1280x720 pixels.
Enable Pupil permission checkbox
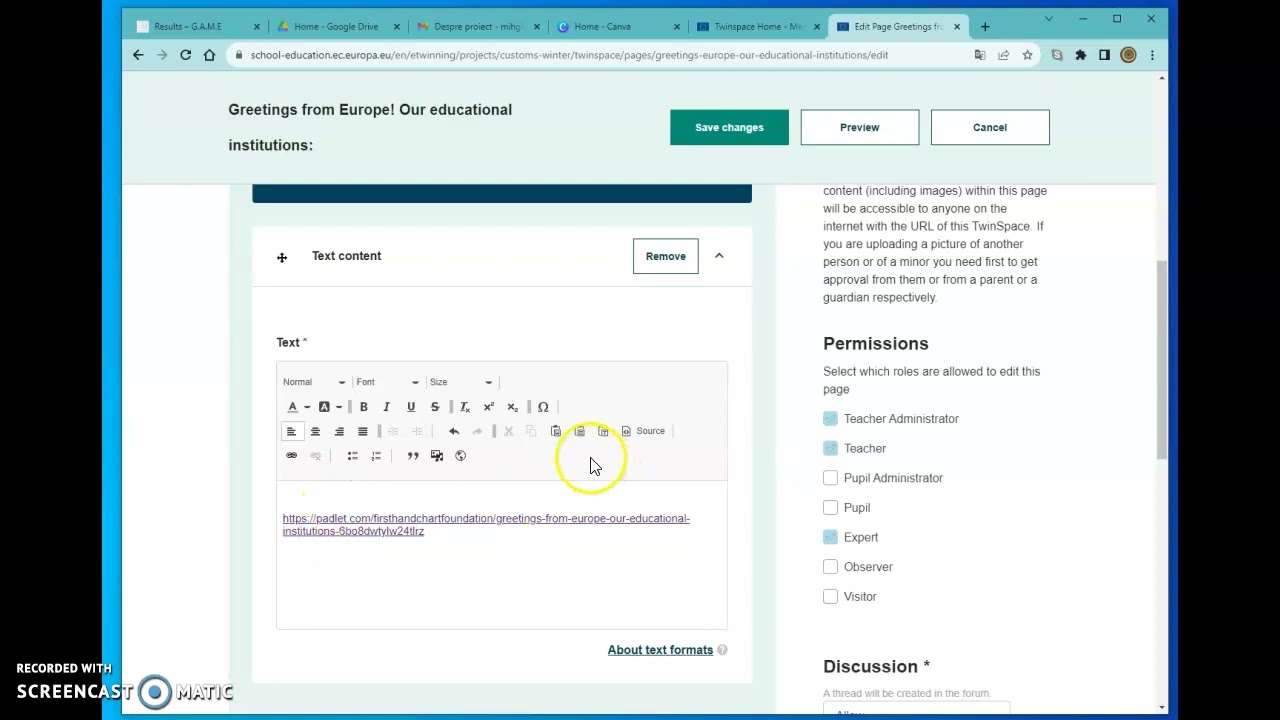[830, 507]
